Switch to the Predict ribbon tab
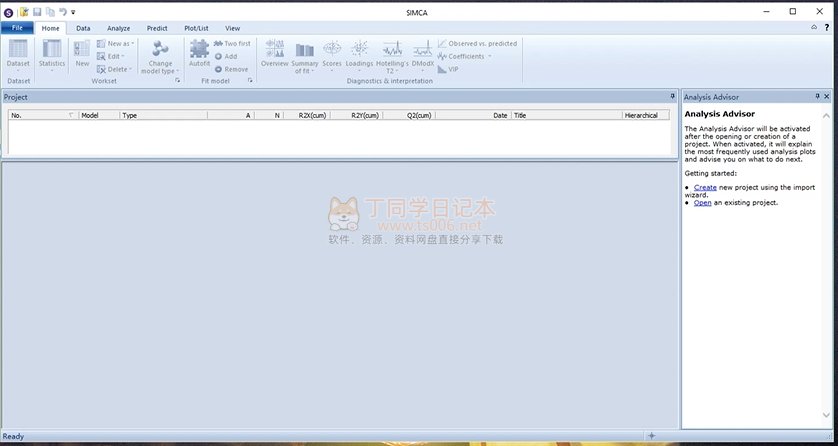The width and height of the screenshot is (838, 446). pos(157,28)
